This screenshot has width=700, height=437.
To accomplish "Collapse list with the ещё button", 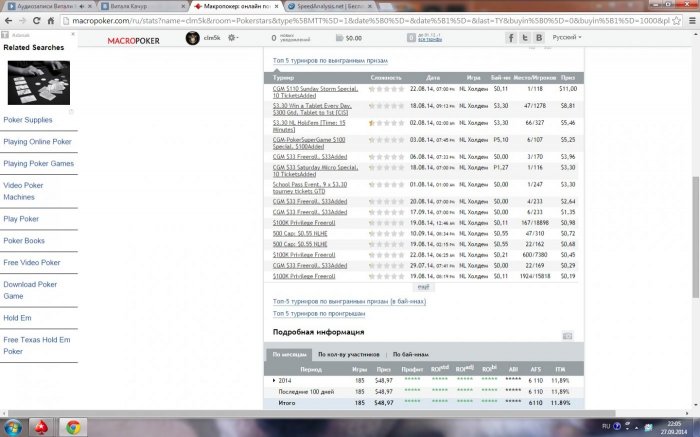I will point(423,287).
